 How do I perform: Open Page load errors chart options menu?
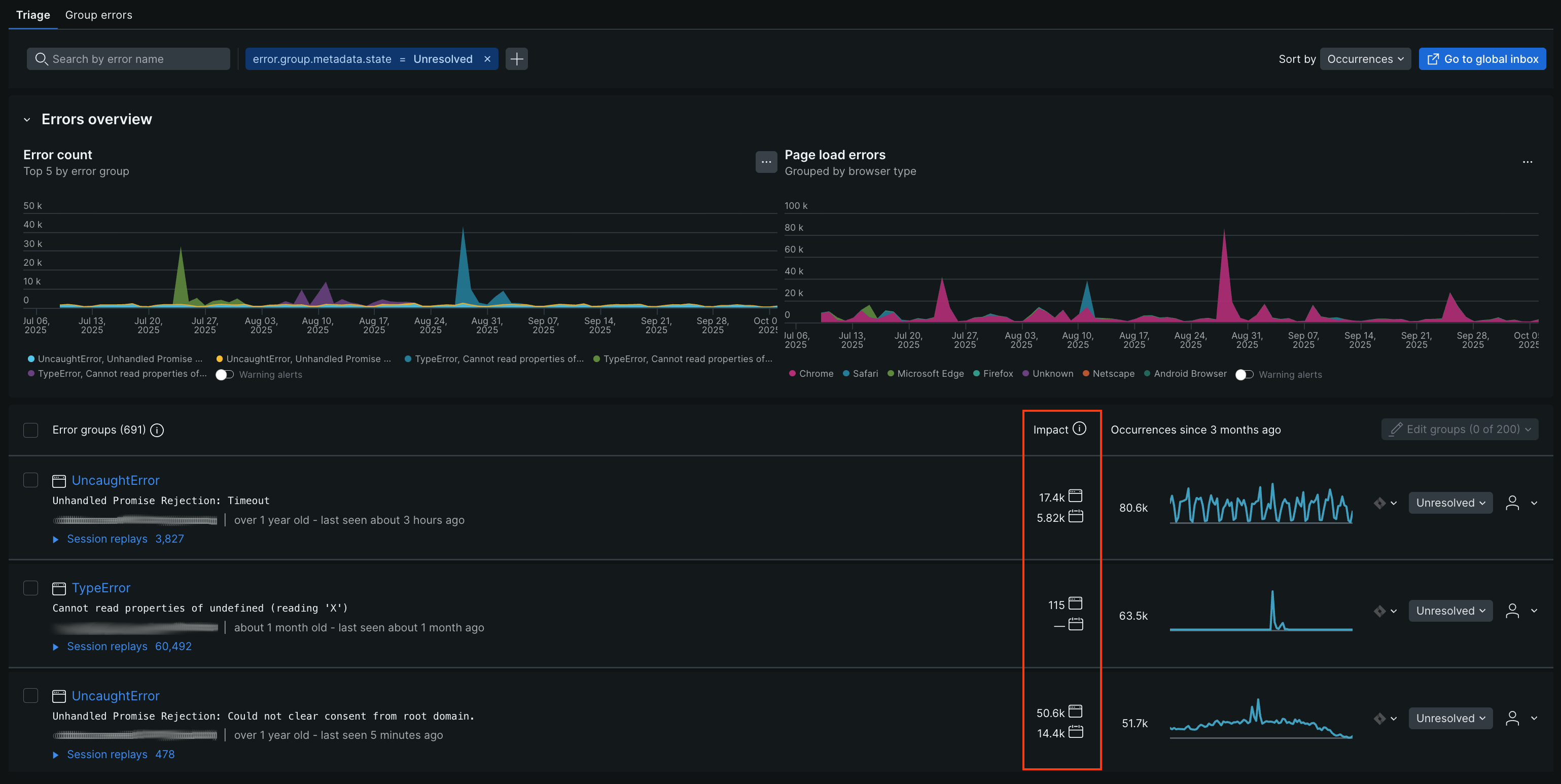click(x=1527, y=162)
